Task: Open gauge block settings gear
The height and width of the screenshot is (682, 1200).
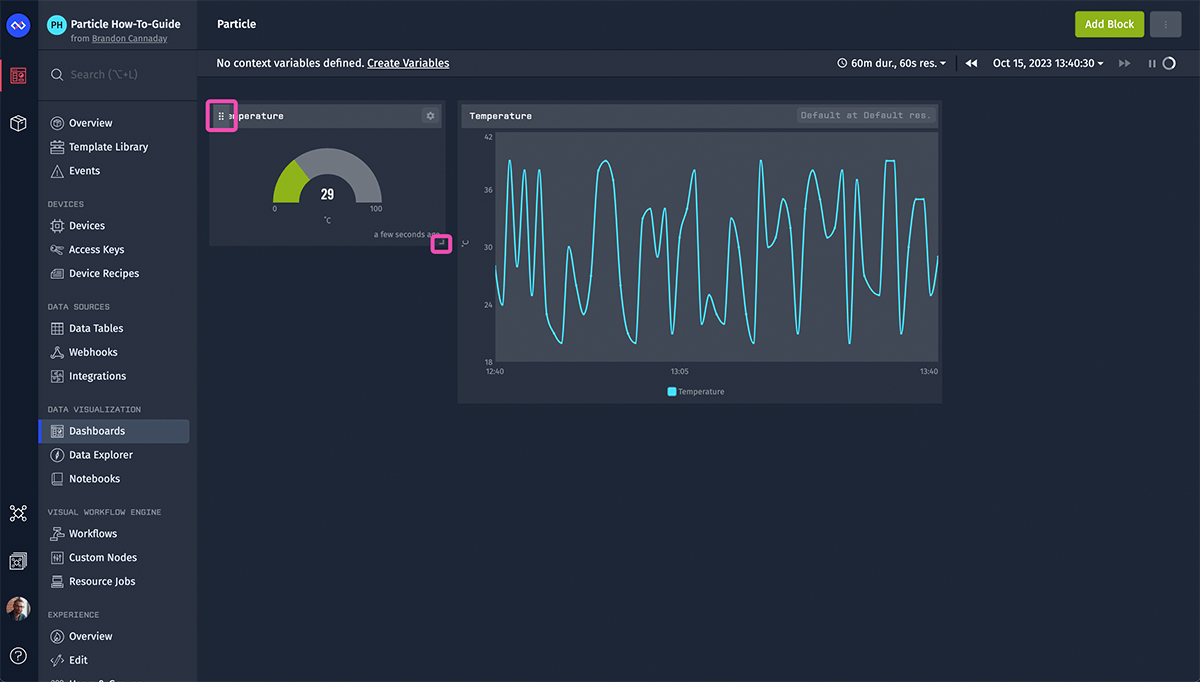Action: (x=431, y=116)
